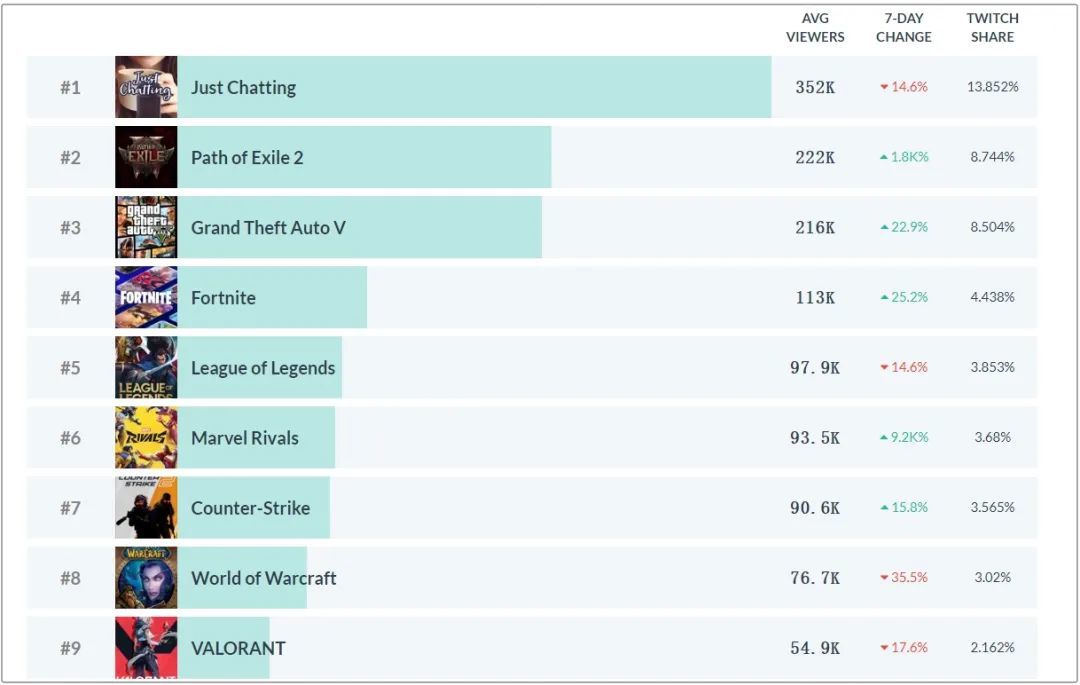Open the Path of Exile 2 link
The height and width of the screenshot is (685, 1080).
click(x=247, y=157)
